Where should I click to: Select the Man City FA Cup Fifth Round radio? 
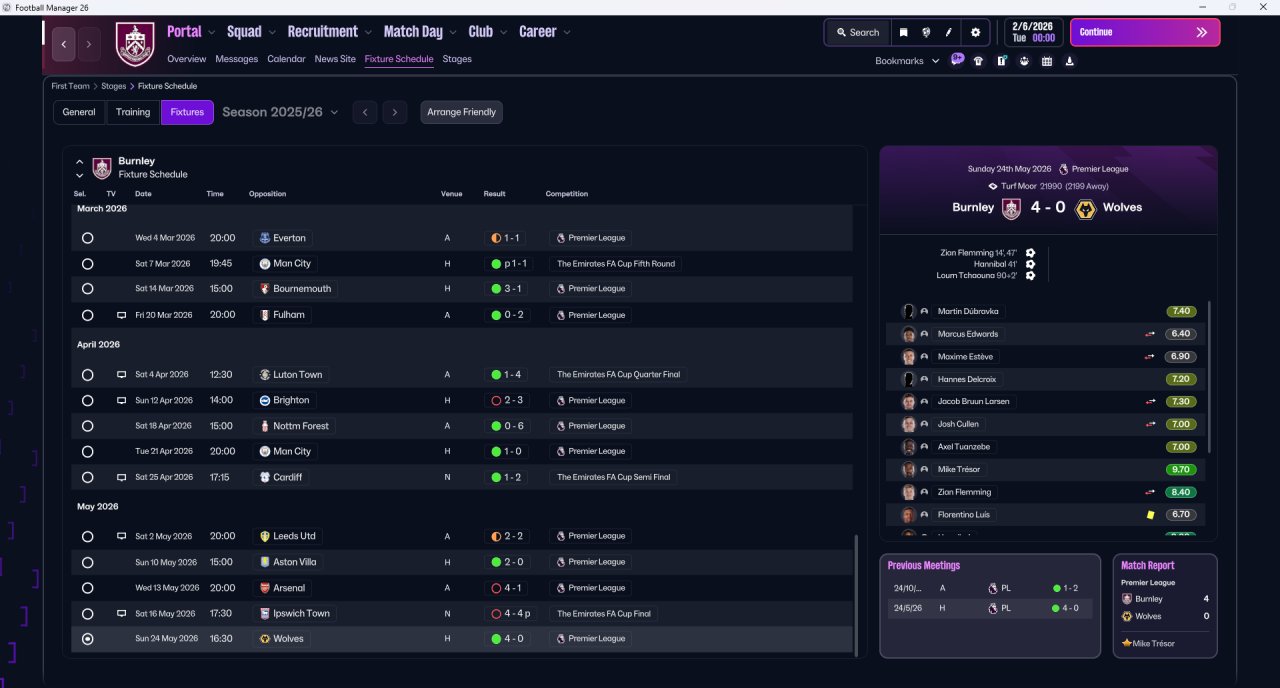87,264
